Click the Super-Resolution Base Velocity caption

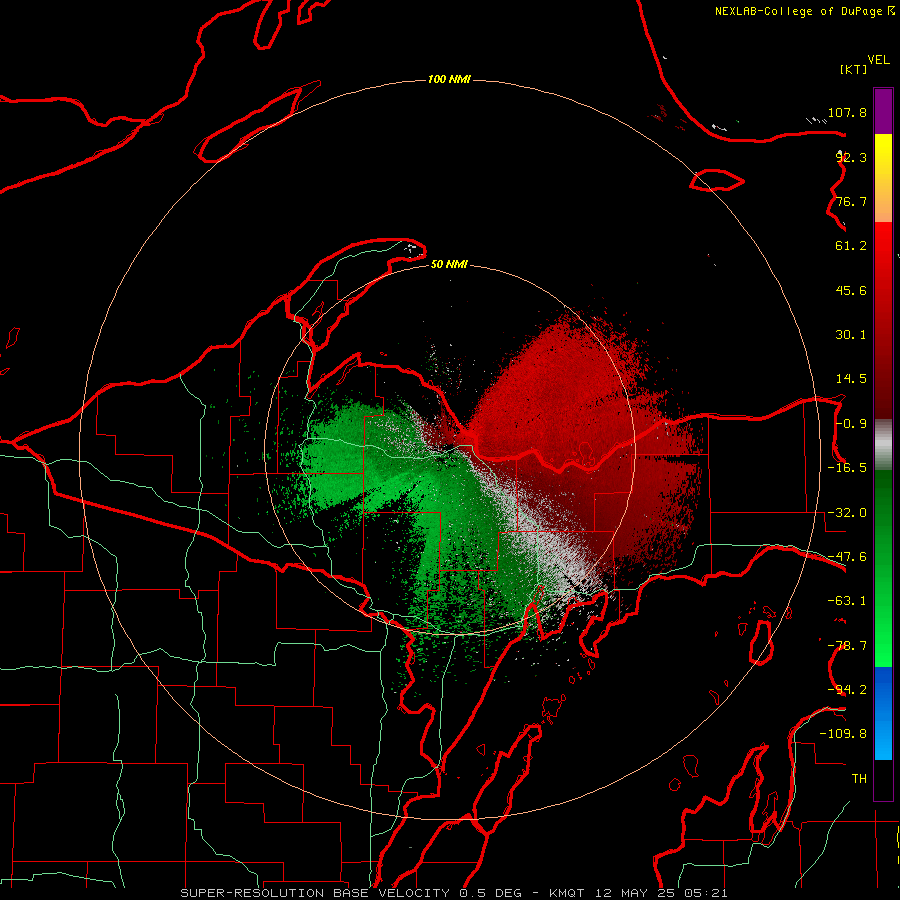[x=453, y=893]
